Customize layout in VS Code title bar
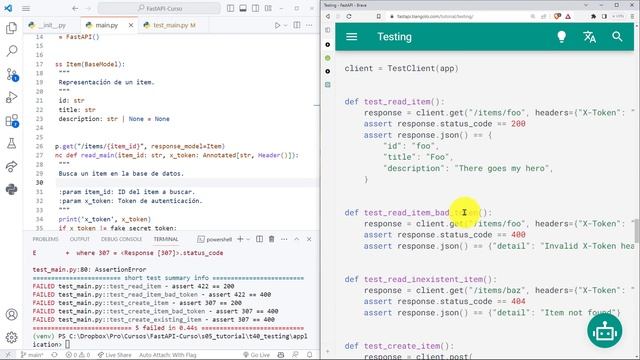Screen dimensions: 640x360 click(x=268, y=8)
